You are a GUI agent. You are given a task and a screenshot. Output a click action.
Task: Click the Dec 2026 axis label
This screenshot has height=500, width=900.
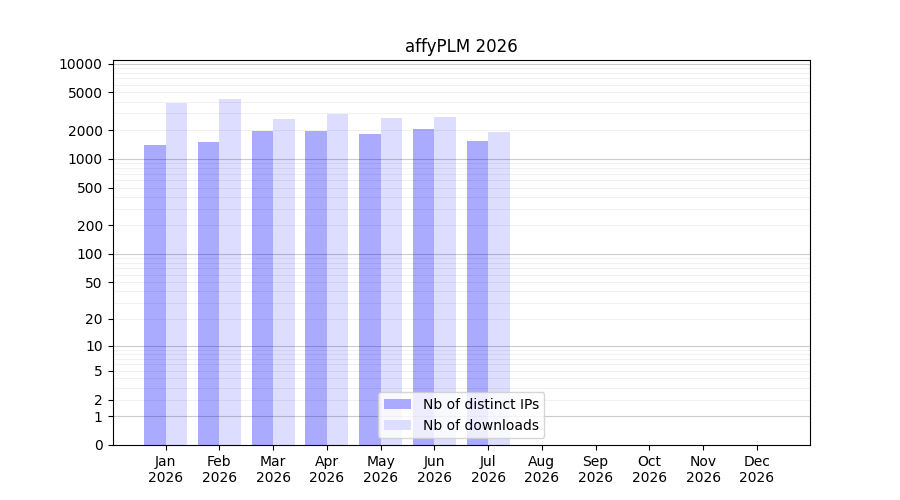point(757,469)
